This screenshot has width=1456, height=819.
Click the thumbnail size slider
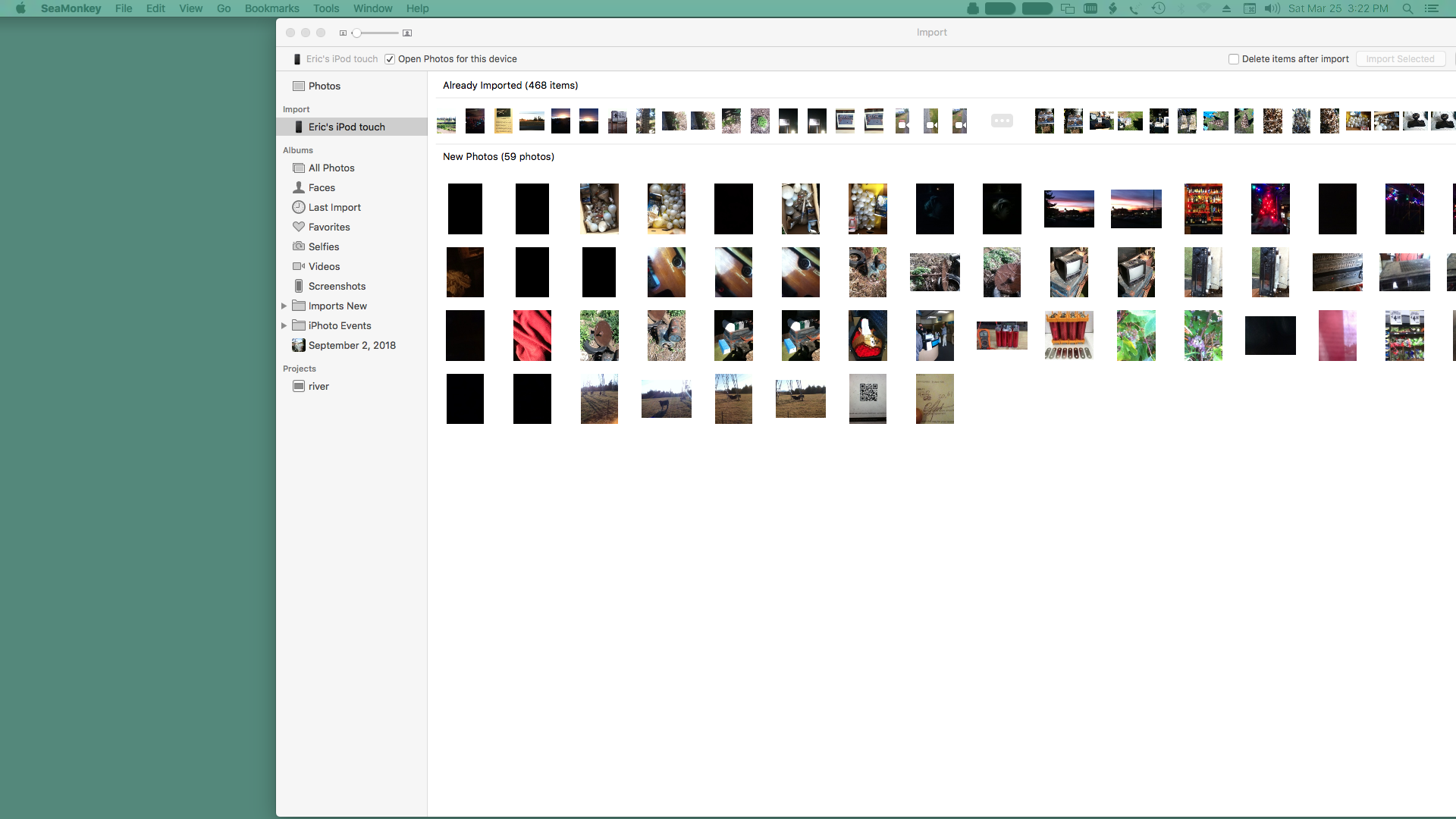[x=357, y=33]
